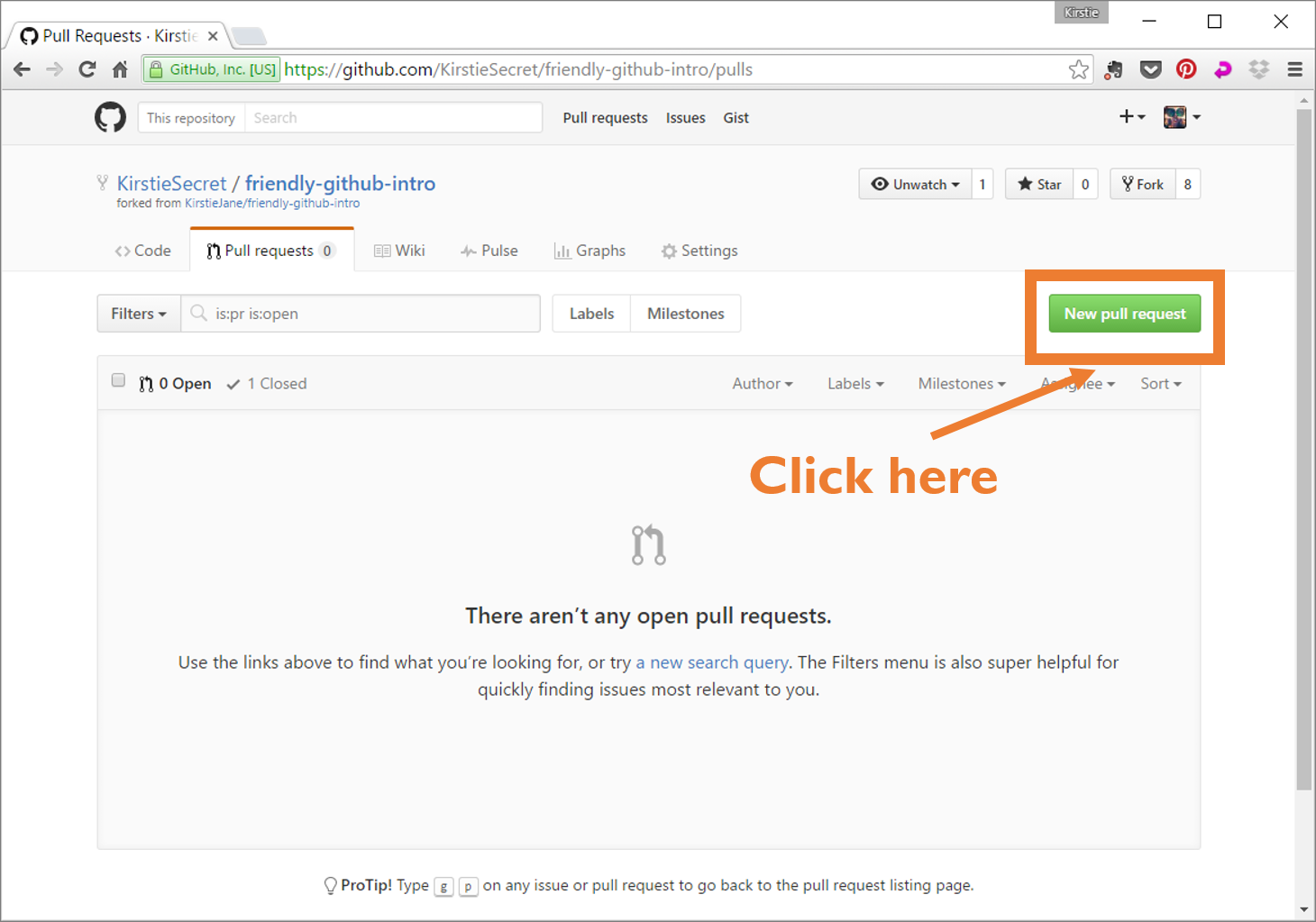Viewport: 1316px width, 922px height.
Task: Show 1 Closed pull requests
Action: point(266,384)
